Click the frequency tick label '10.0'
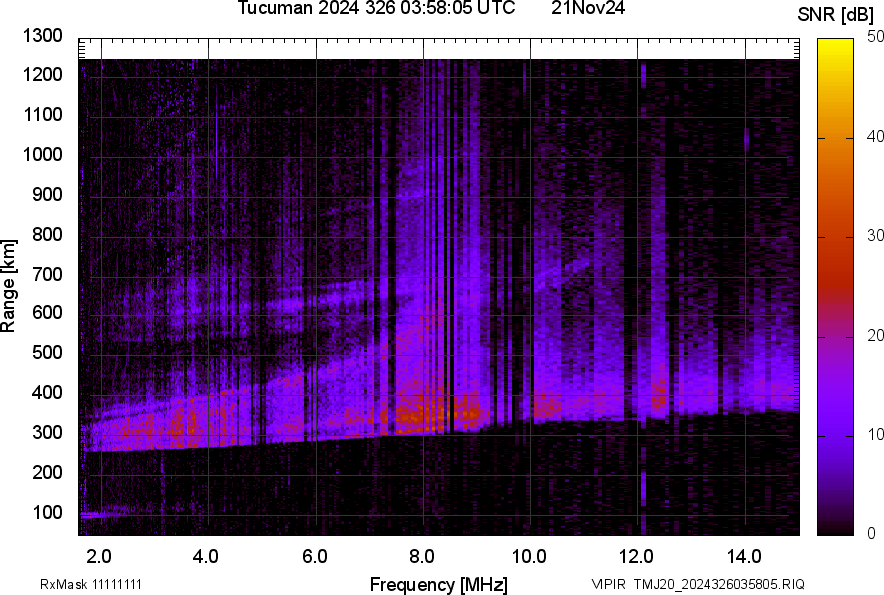 tap(529, 557)
